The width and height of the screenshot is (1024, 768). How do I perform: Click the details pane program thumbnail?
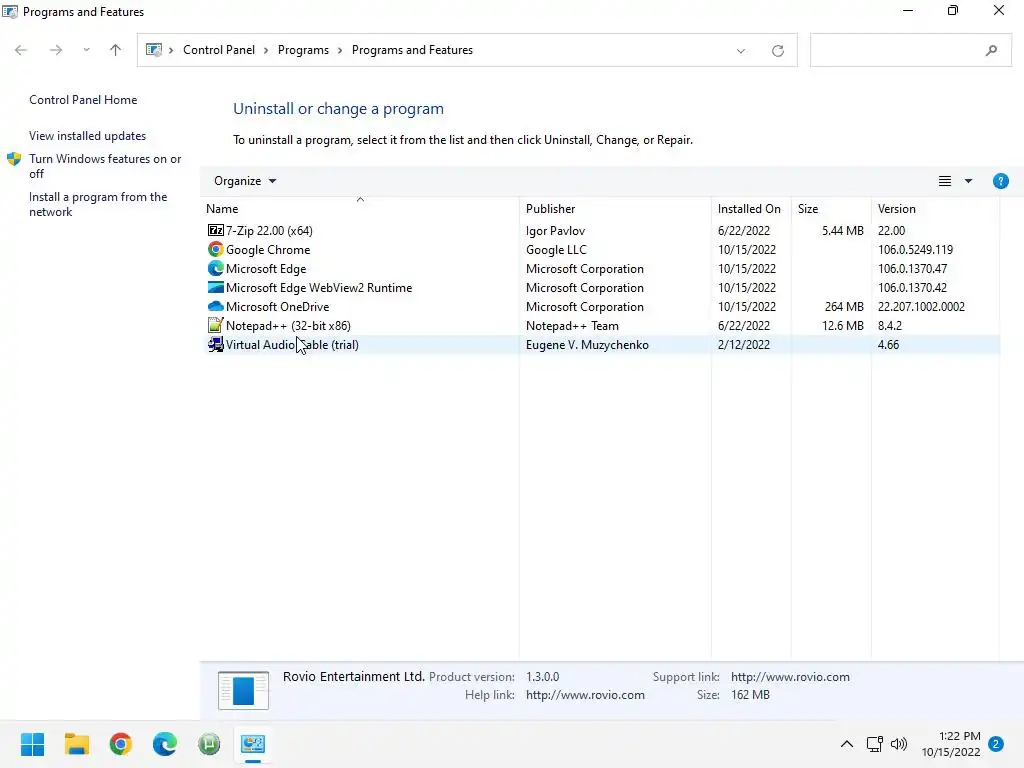pyautogui.click(x=243, y=690)
